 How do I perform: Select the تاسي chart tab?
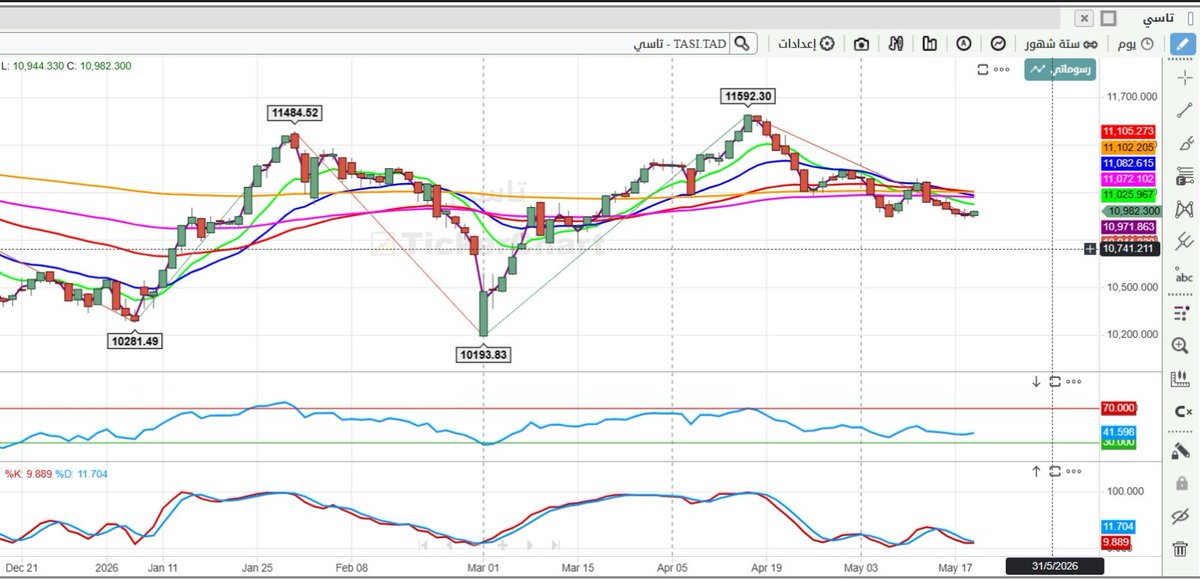point(1158,18)
